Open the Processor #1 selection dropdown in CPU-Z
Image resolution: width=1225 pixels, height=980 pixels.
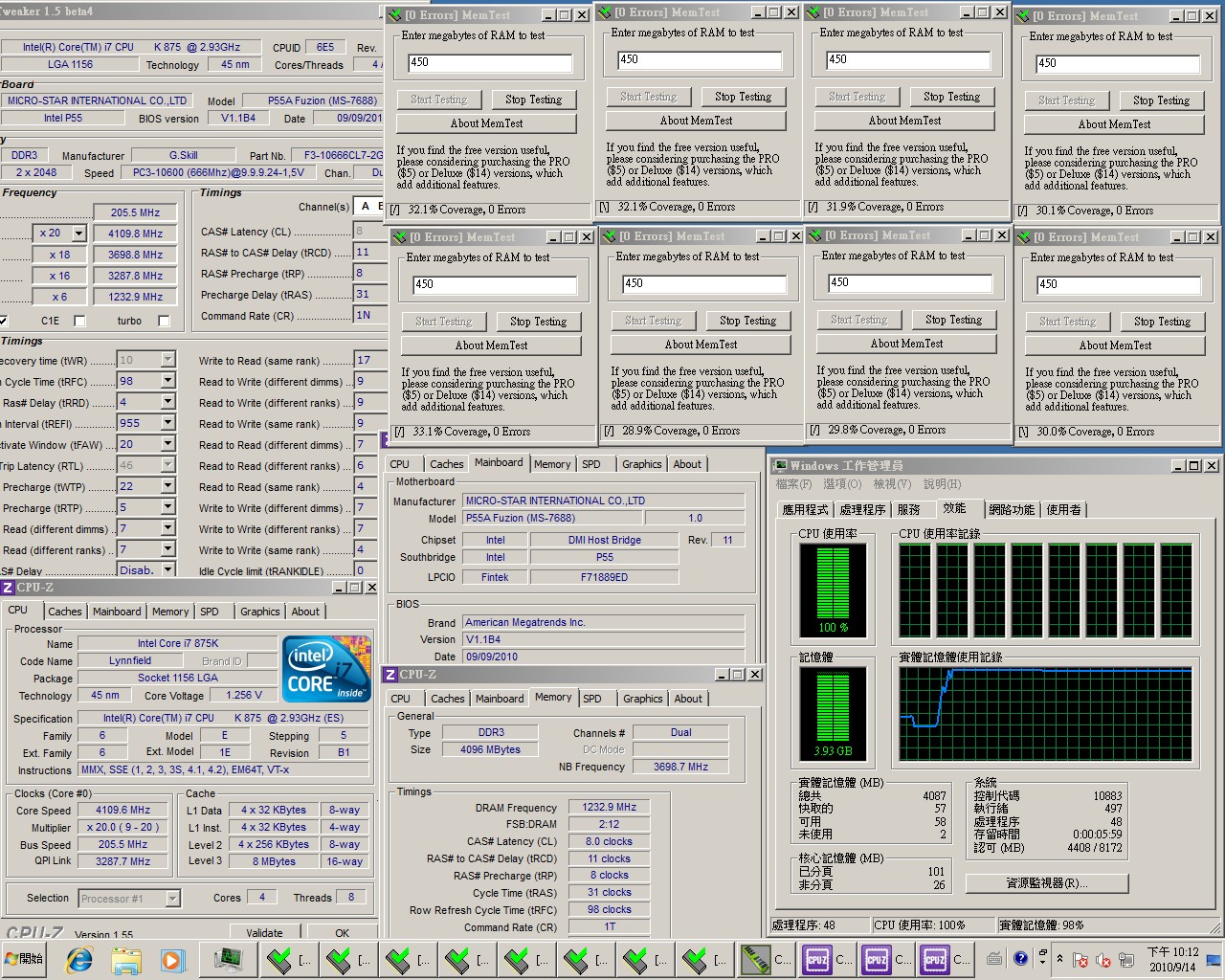coord(172,898)
